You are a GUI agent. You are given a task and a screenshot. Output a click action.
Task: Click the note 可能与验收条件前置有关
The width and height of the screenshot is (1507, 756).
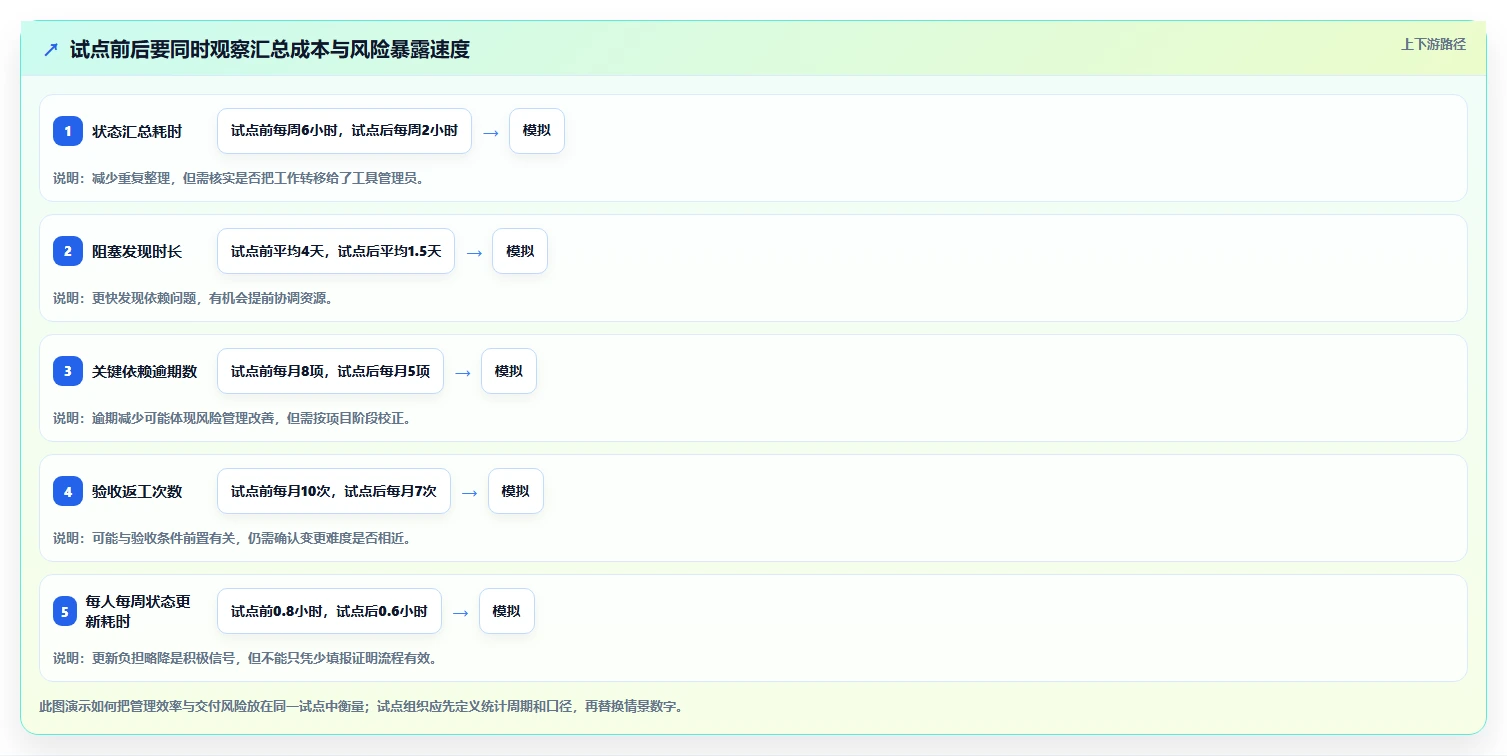165,538
